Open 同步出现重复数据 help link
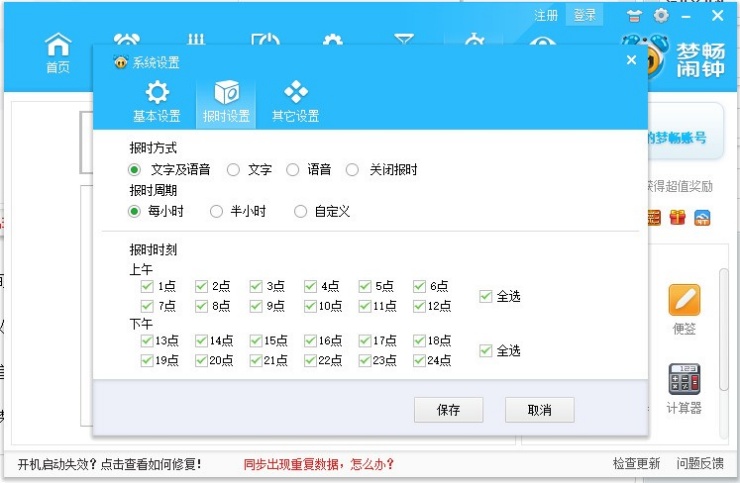 tap(319, 464)
